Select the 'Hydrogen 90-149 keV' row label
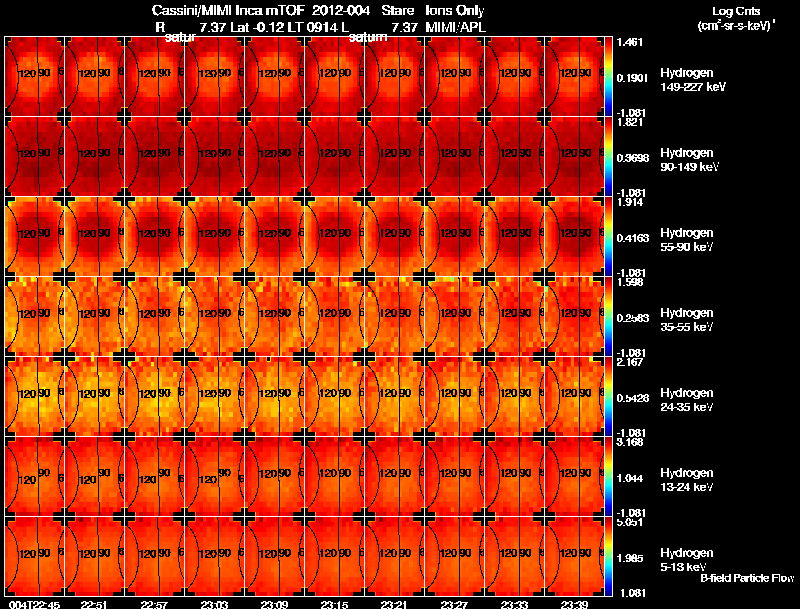 pyautogui.click(x=690, y=160)
